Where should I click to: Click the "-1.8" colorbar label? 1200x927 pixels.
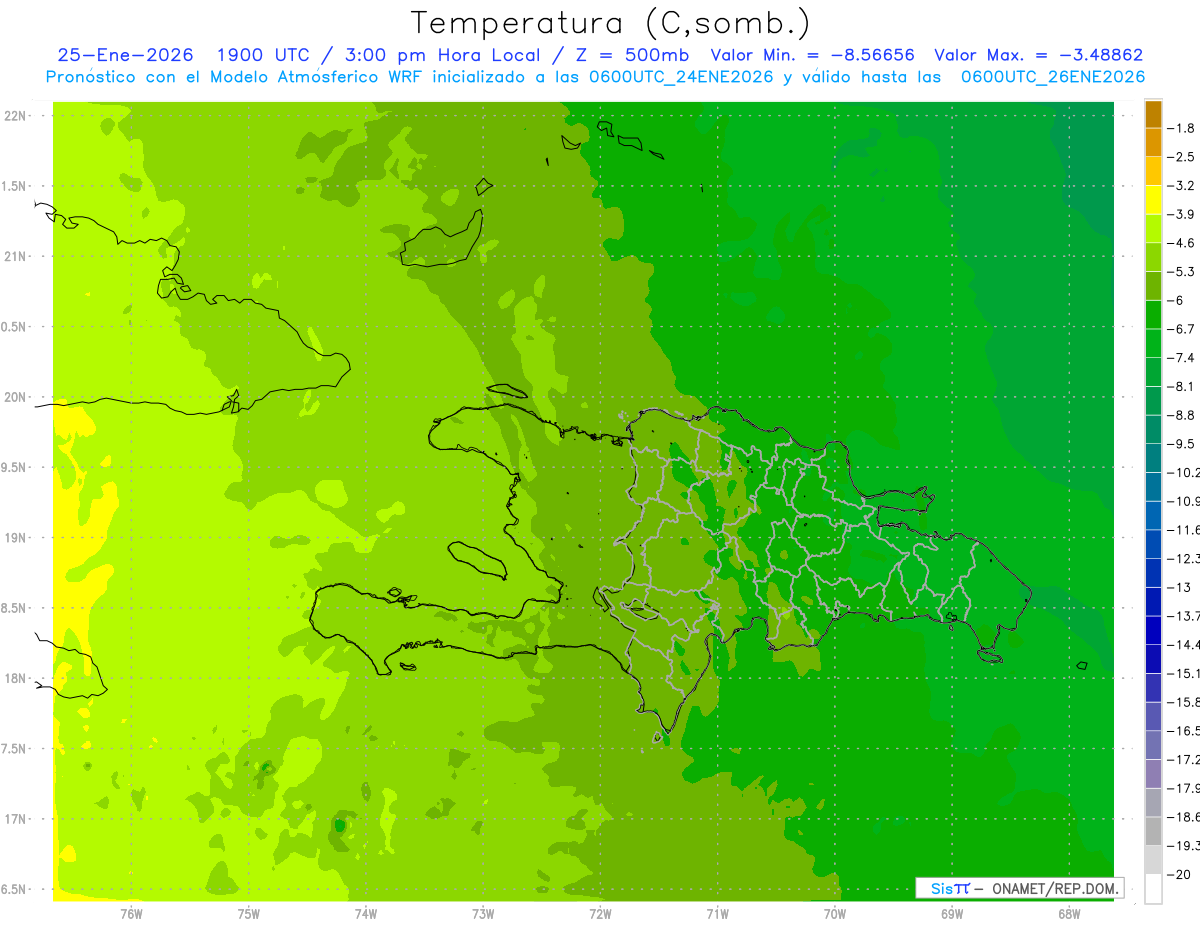(1181, 128)
